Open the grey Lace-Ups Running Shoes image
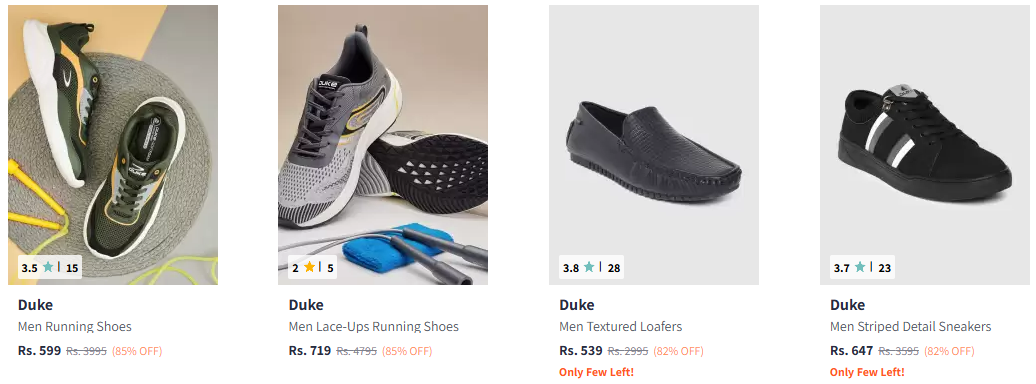This screenshot has width=1036, height=384. coord(383,145)
